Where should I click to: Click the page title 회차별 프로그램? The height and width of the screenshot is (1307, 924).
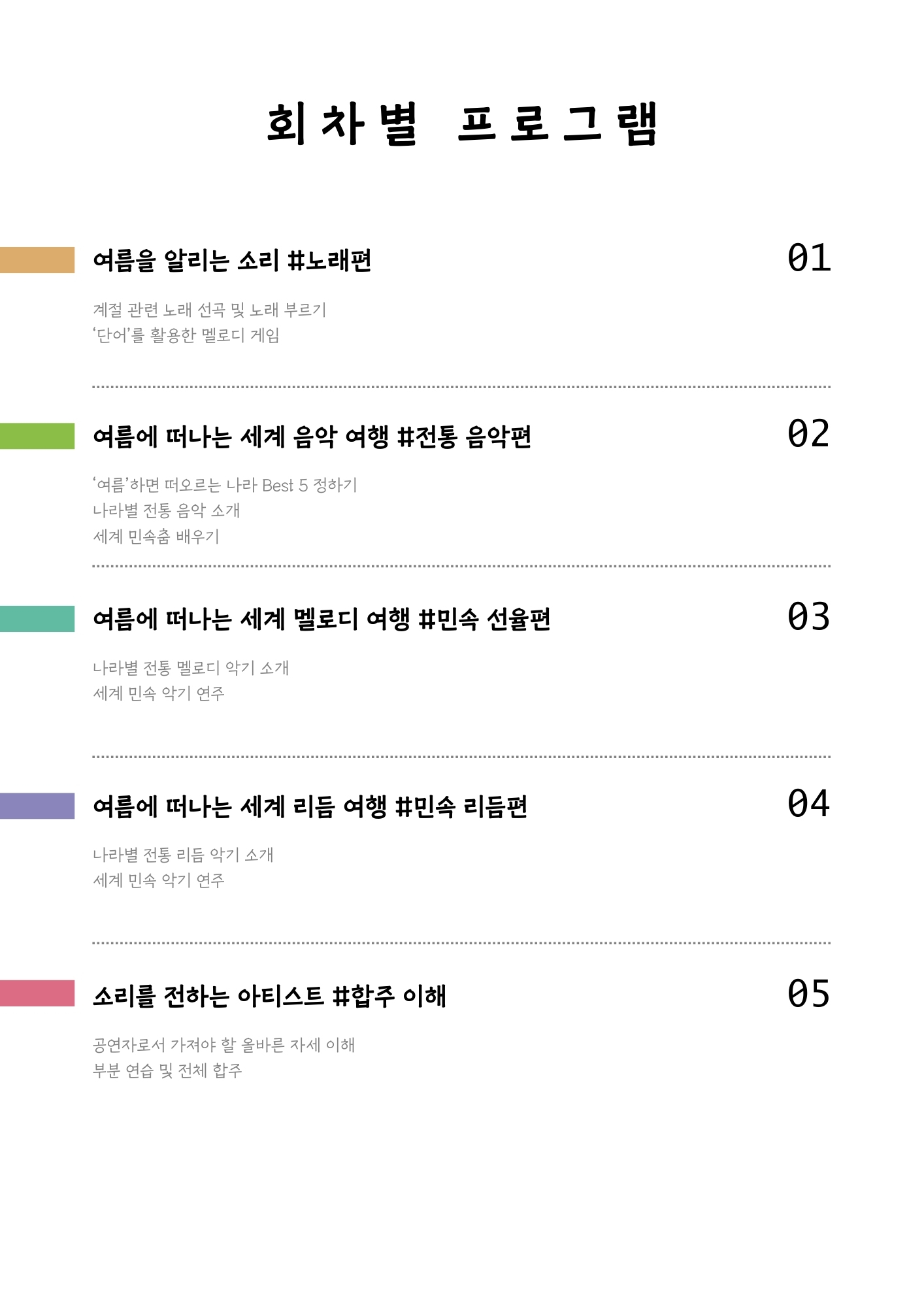pyautogui.click(x=462, y=124)
